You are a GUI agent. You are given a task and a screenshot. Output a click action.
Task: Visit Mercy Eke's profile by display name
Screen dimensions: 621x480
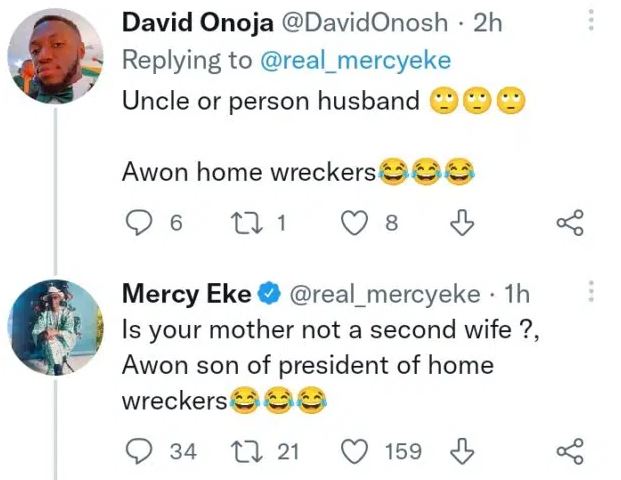click(x=187, y=294)
